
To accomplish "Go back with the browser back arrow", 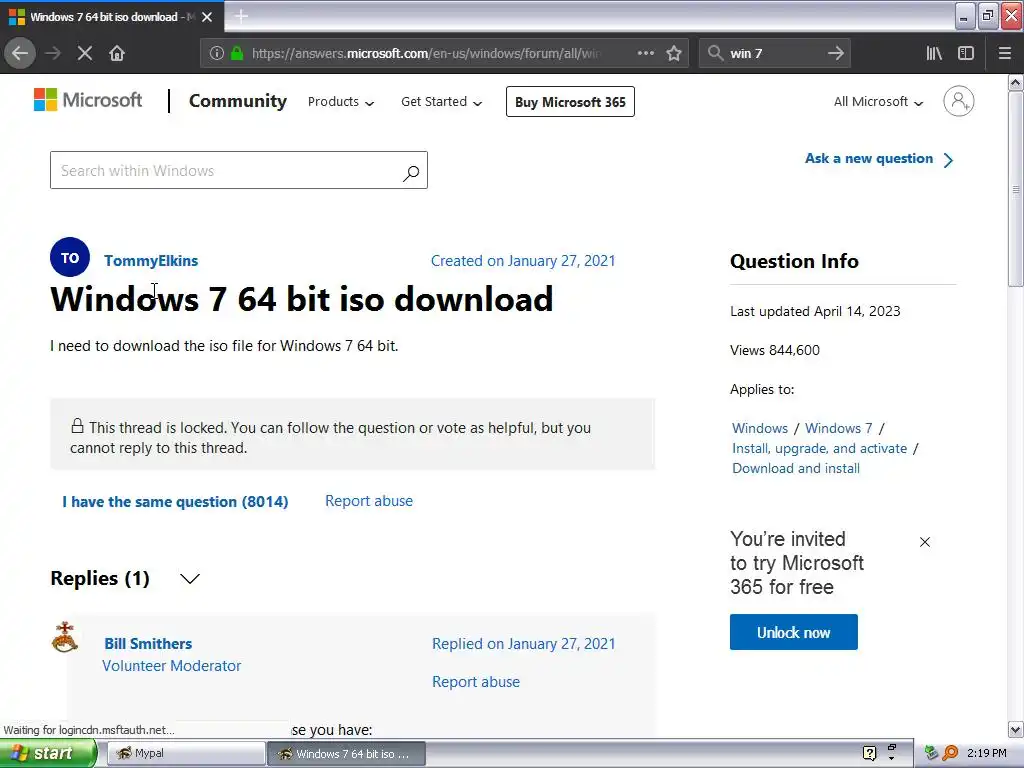I will click(20, 53).
